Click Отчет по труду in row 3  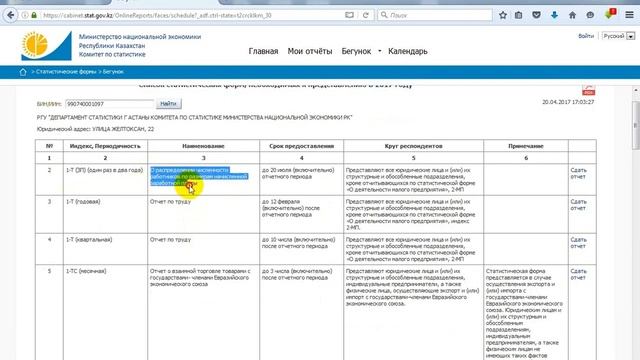[x=170, y=202]
